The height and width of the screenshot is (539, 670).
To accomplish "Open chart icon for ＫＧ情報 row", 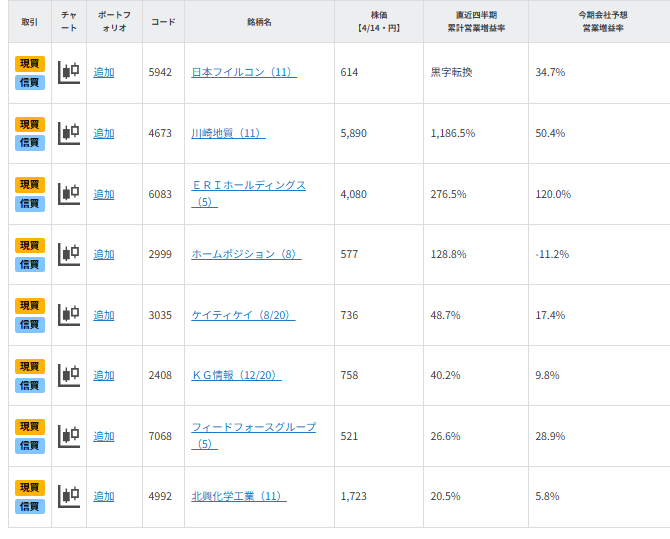I will (x=69, y=375).
